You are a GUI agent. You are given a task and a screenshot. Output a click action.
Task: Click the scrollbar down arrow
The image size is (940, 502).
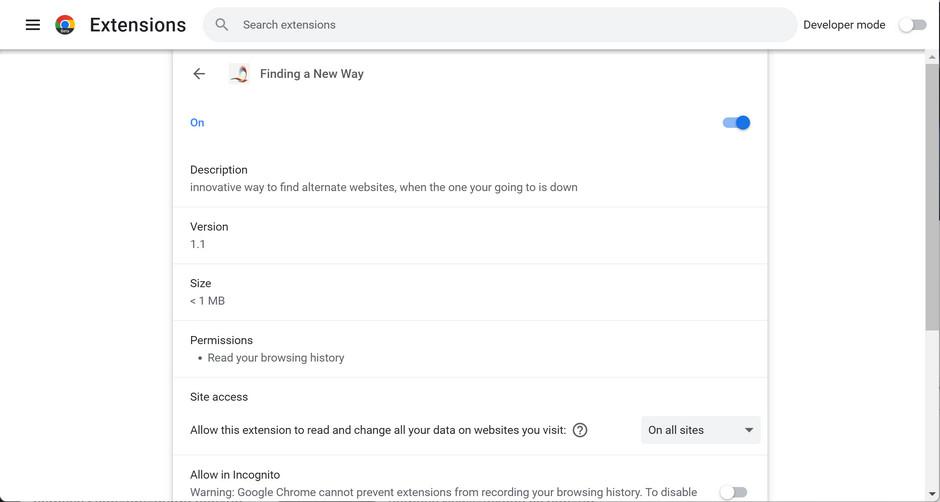(x=932, y=494)
